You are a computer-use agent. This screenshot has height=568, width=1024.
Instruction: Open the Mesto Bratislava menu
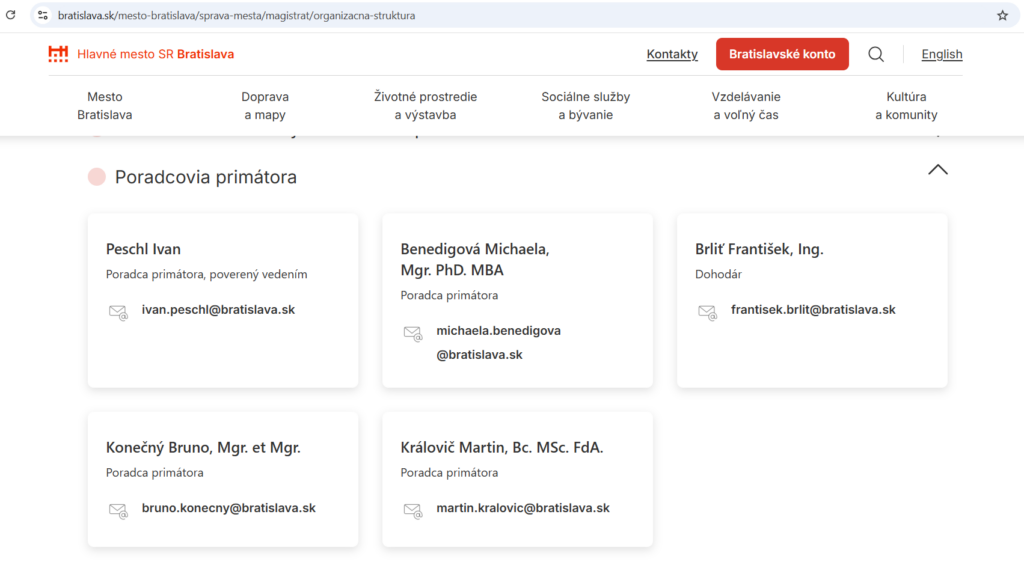[x=104, y=106]
